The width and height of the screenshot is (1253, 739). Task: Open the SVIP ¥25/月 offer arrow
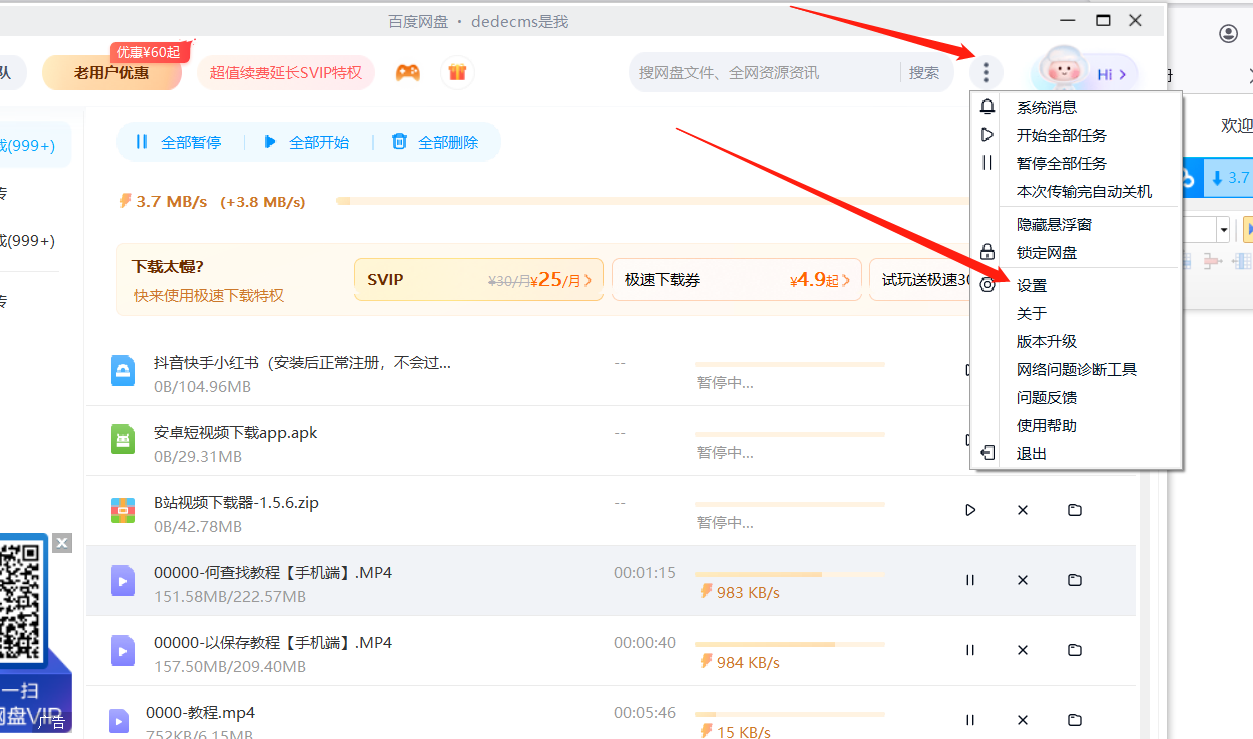coord(588,280)
